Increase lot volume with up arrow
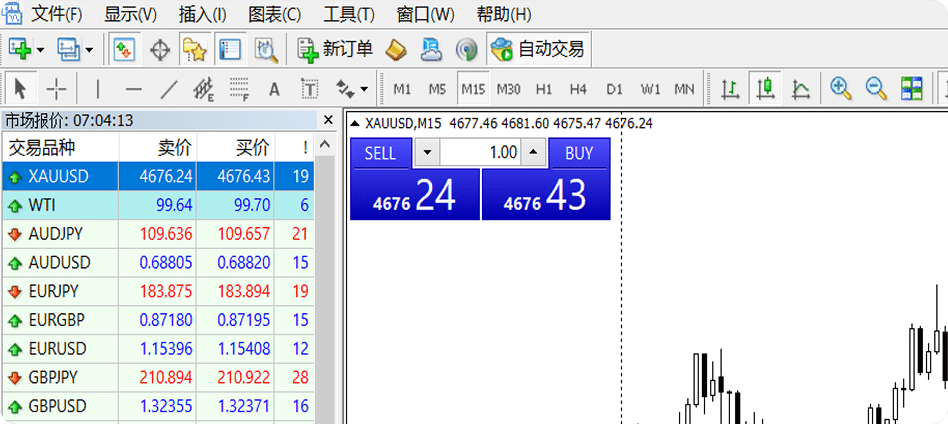 tap(534, 153)
